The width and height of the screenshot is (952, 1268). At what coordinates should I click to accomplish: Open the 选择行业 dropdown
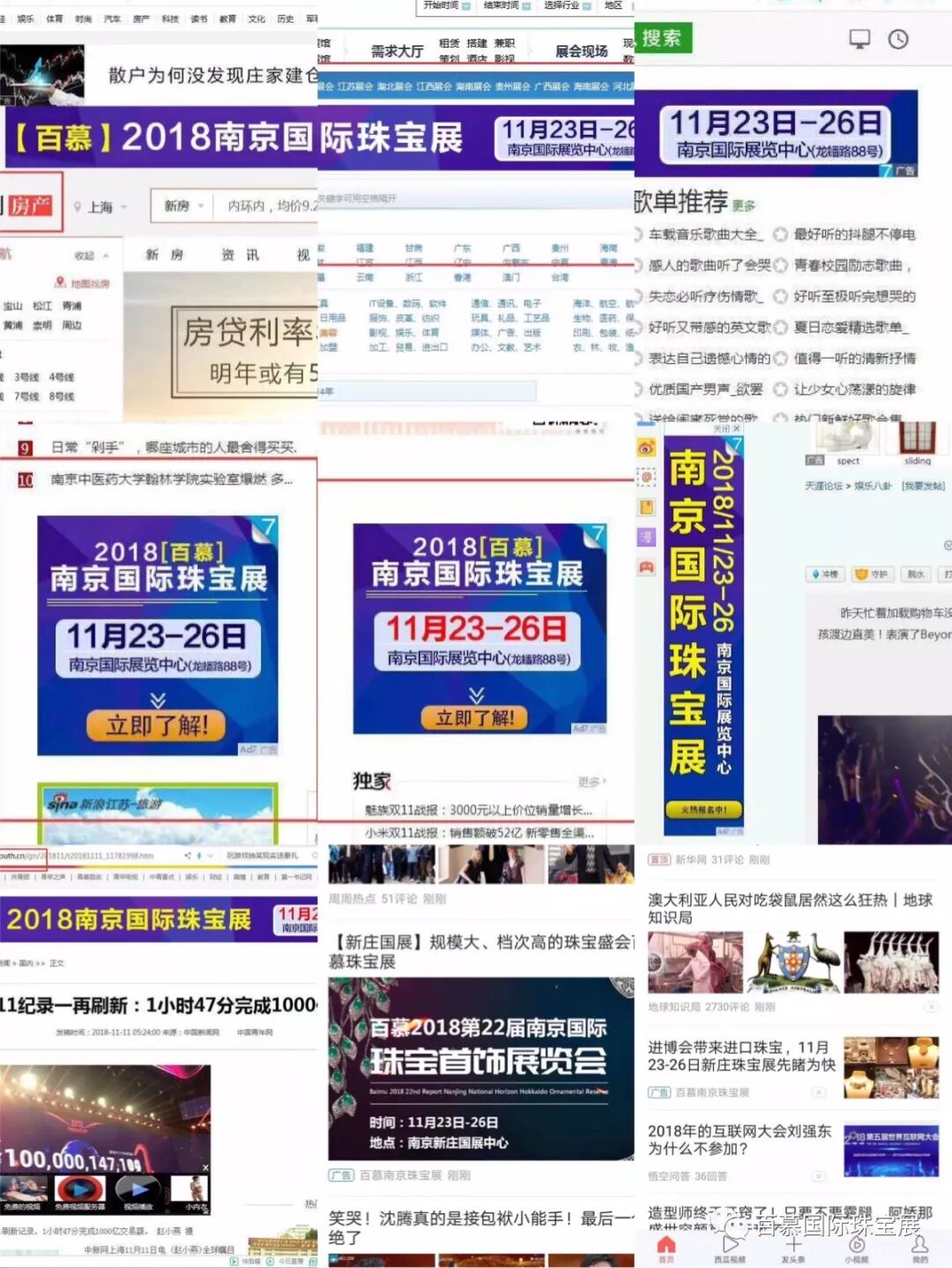point(567,5)
